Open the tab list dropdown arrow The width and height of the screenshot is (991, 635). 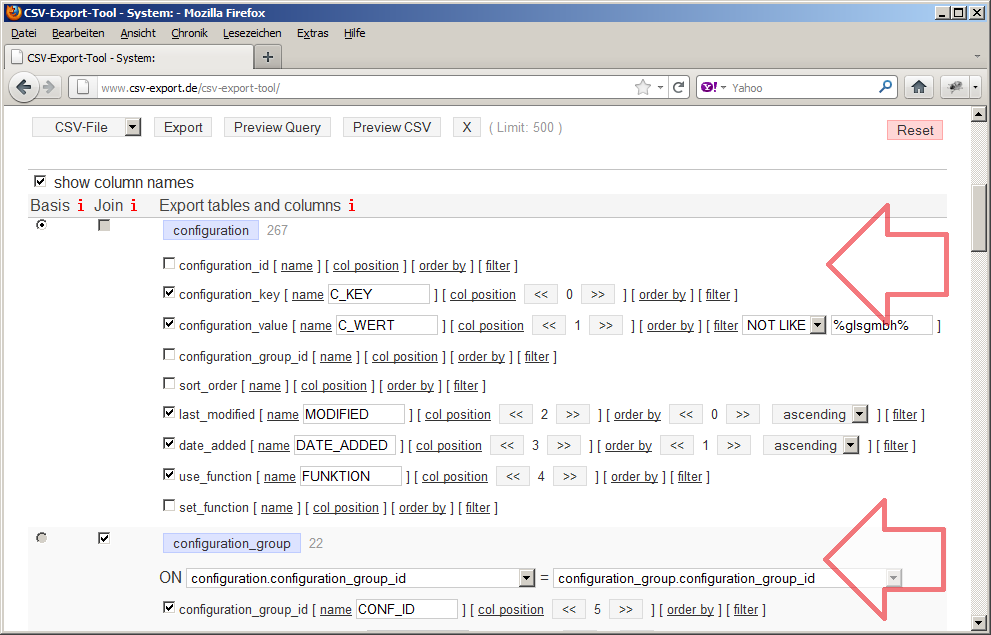(x=978, y=56)
